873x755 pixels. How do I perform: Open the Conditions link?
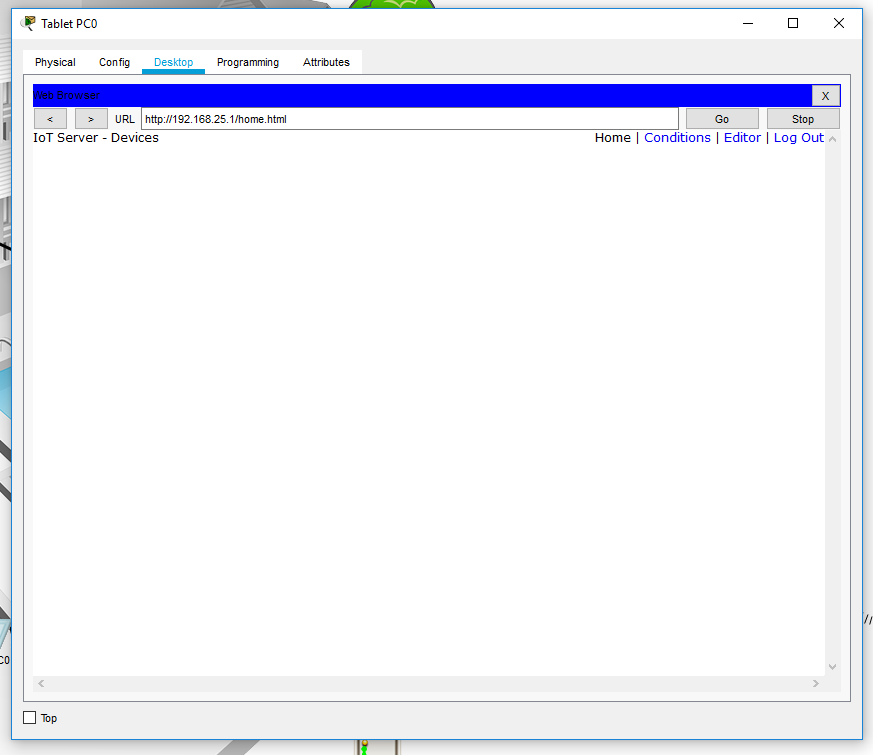[677, 138]
